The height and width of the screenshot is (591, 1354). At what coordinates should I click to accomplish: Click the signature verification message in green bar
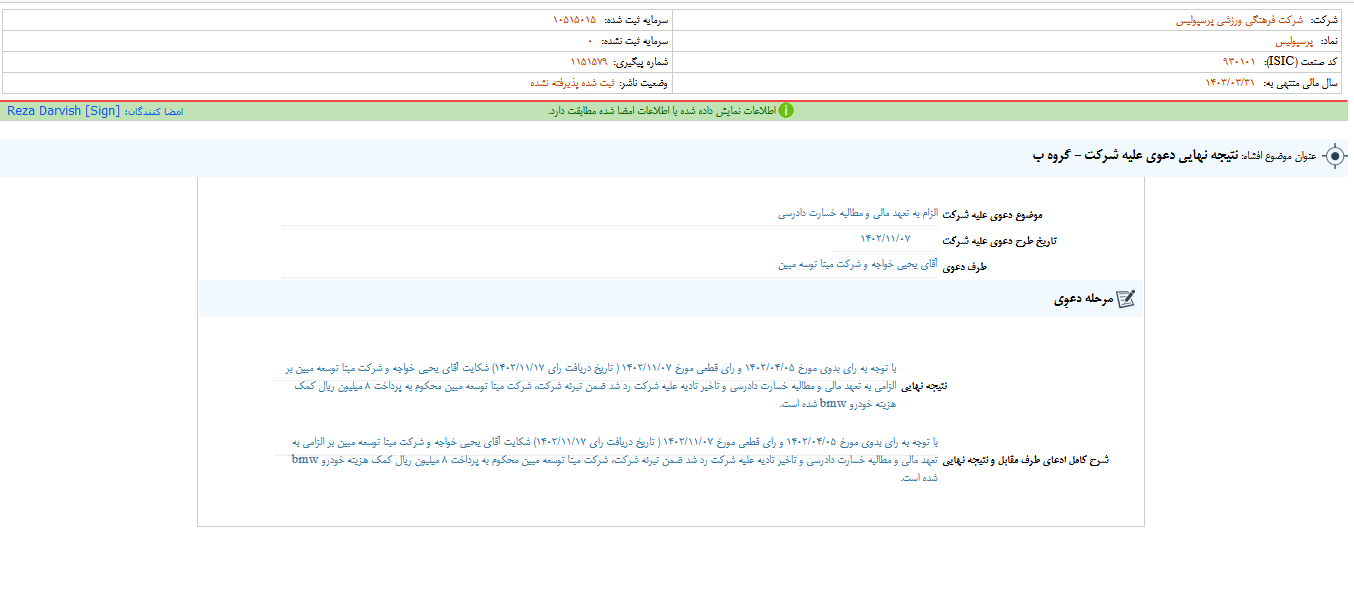[662, 111]
